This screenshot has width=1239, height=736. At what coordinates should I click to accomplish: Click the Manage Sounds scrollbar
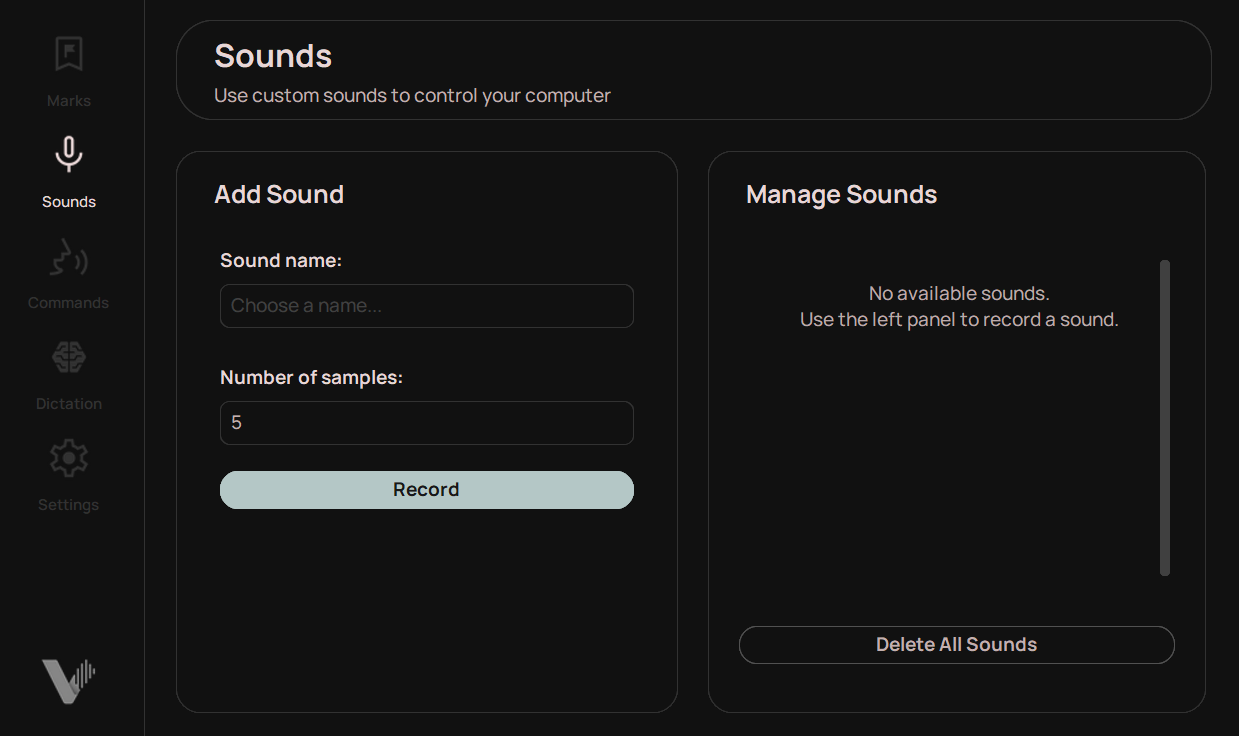point(1165,417)
